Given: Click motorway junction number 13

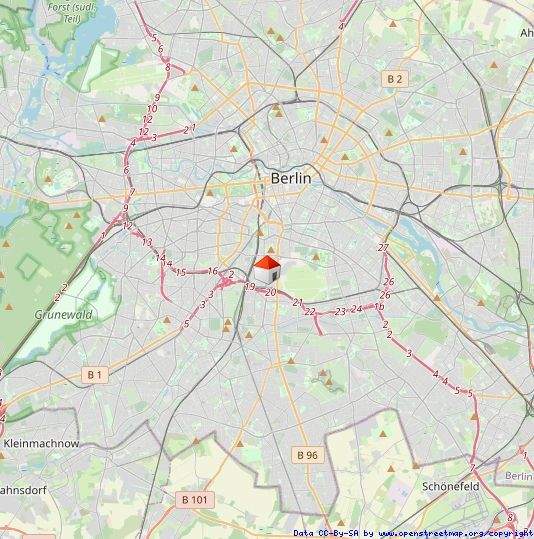Looking at the screenshot, I should pyautogui.click(x=147, y=242).
